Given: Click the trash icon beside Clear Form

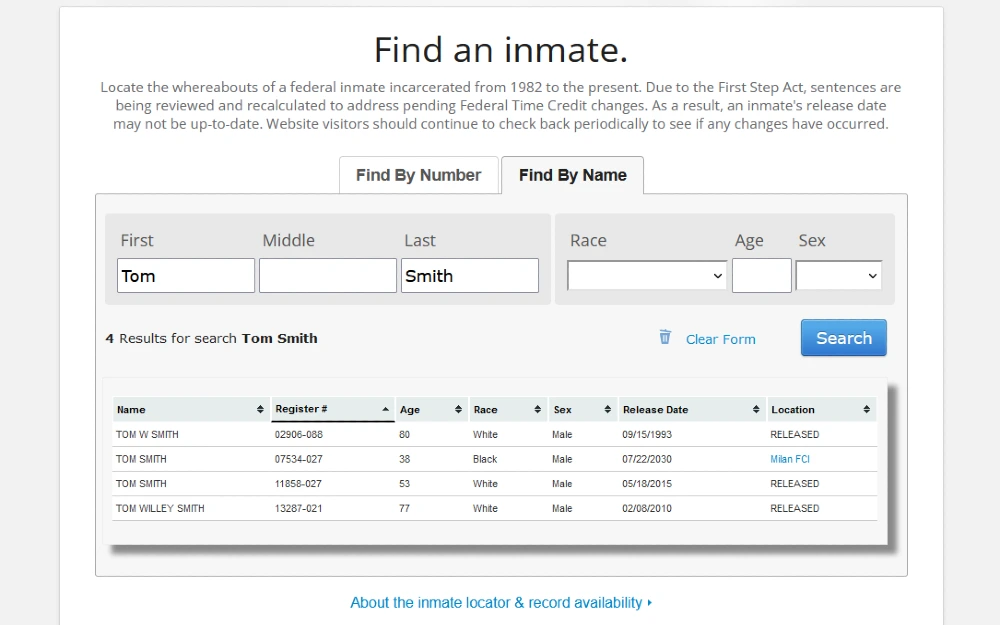Looking at the screenshot, I should 665,337.
